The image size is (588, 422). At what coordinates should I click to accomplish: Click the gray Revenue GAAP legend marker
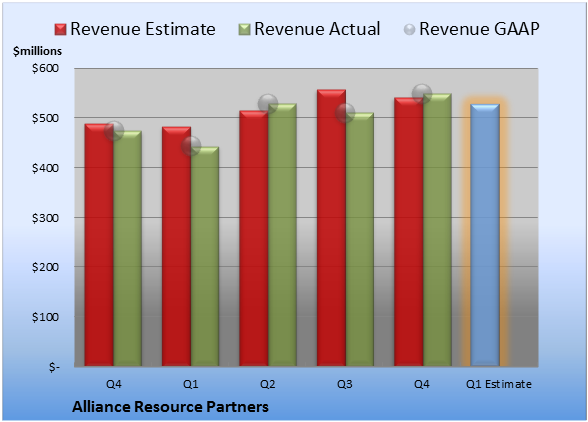(410, 30)
